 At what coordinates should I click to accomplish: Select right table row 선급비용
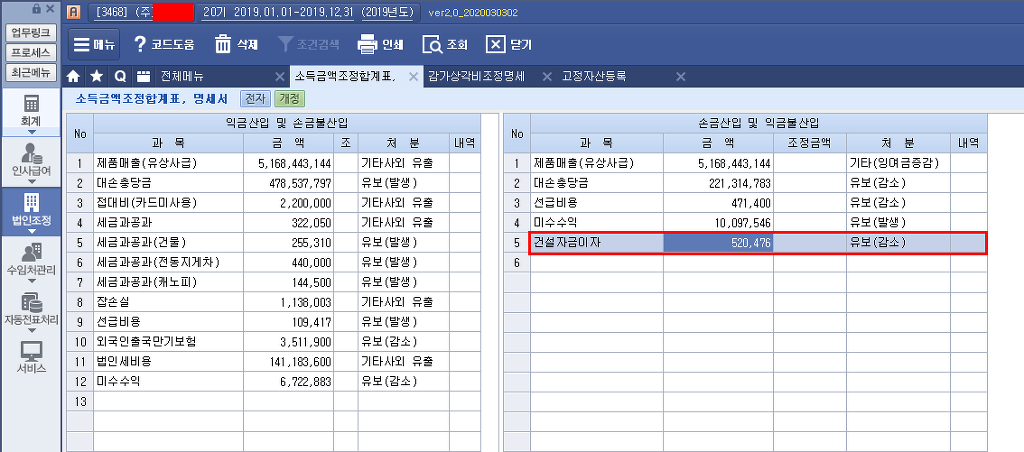746,203
